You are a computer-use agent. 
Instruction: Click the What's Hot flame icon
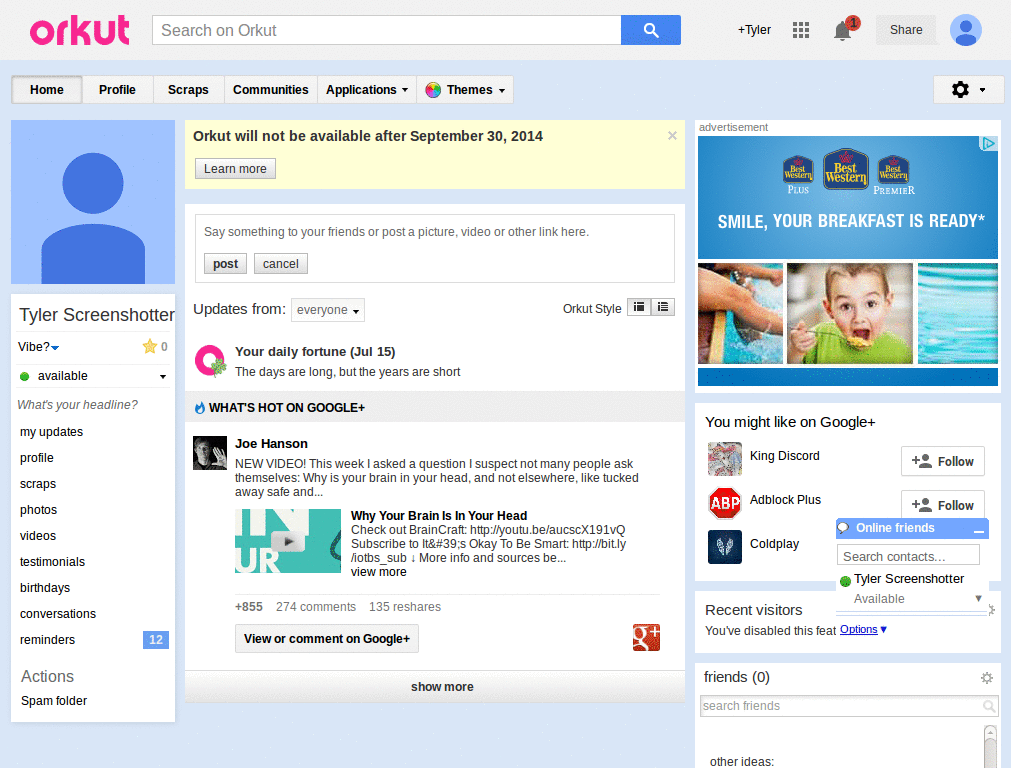[200, 408]
